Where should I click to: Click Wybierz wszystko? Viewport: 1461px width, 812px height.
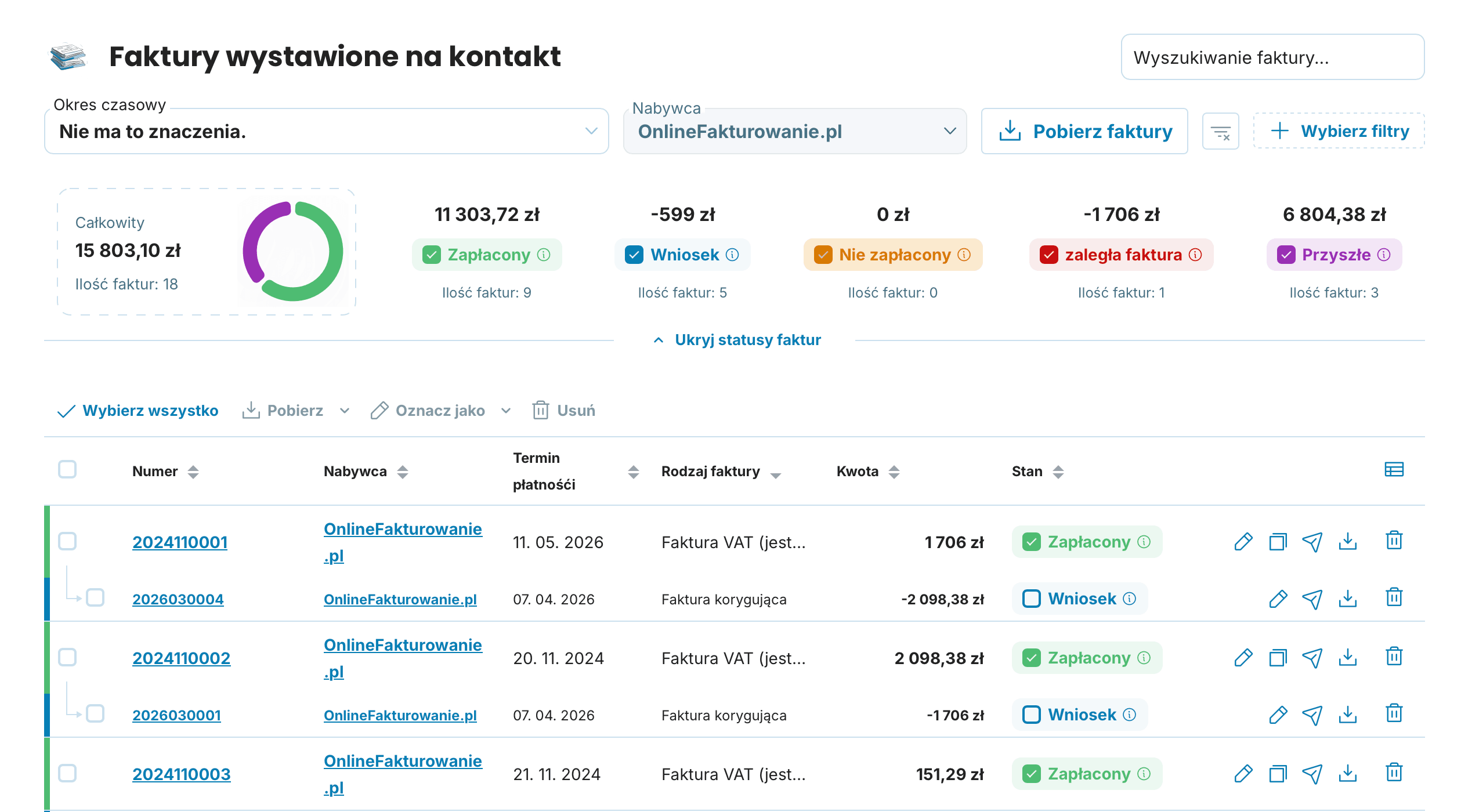tap(138, 411)
